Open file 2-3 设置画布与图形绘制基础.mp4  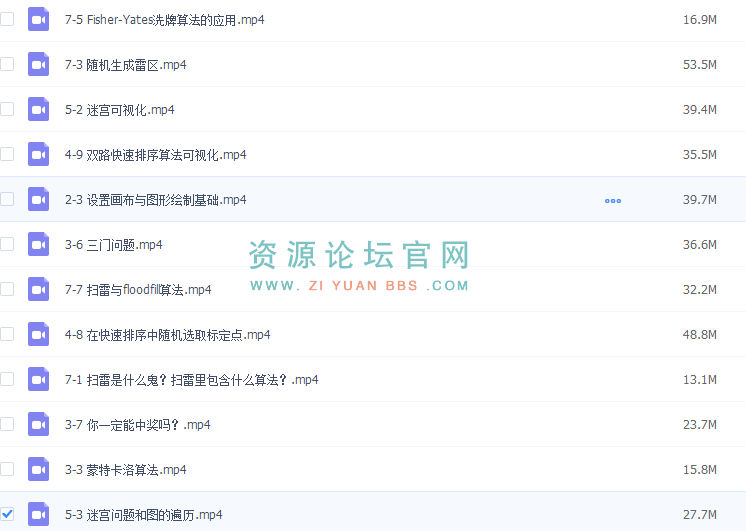point(156,200)
